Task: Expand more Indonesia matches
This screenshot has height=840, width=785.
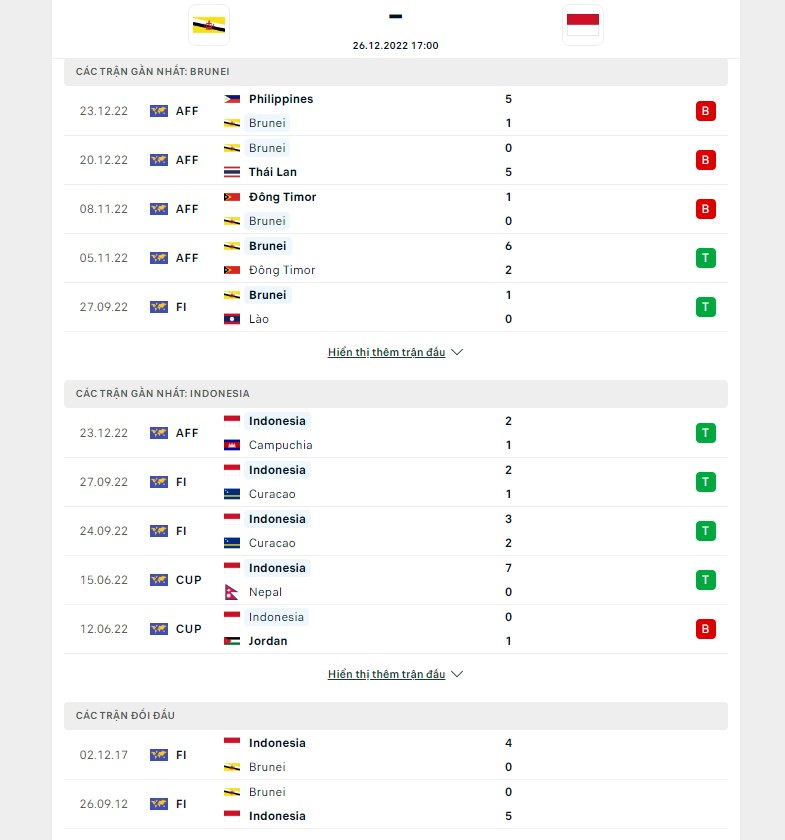Action: tap(395, 675)
